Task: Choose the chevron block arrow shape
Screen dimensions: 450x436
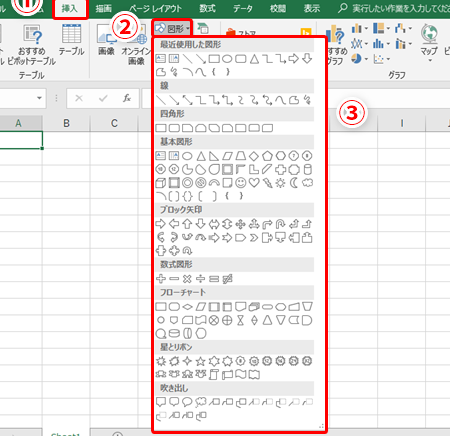Action: [x=254, y=238]
